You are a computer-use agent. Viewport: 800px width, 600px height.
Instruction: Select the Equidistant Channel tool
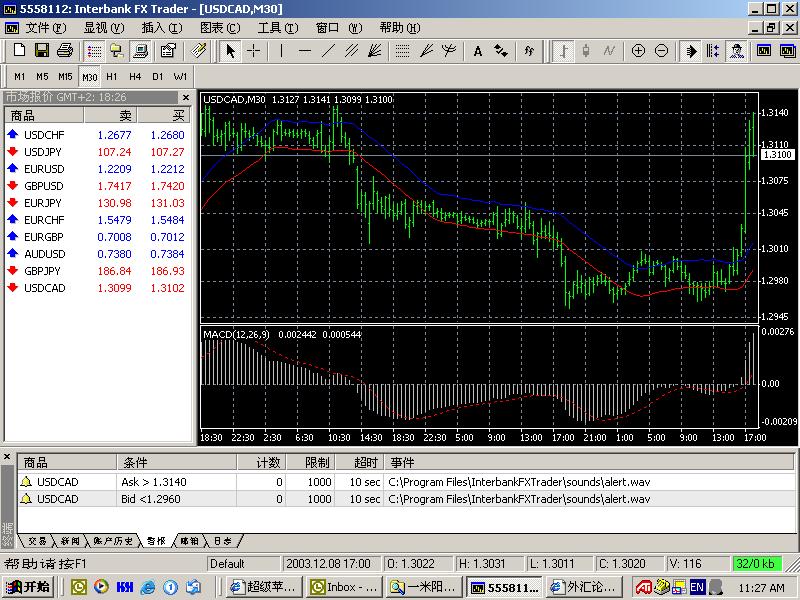coord(351,51)
